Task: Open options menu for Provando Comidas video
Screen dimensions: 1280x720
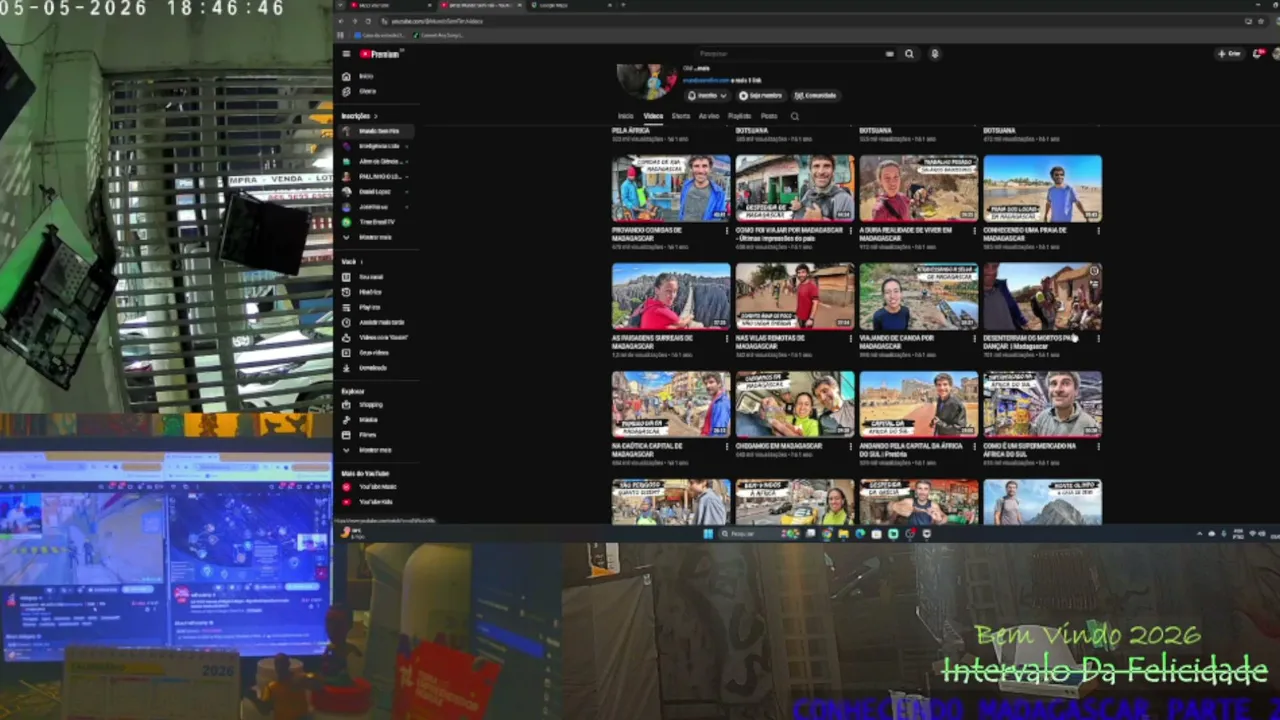Action: click(727, 231)
